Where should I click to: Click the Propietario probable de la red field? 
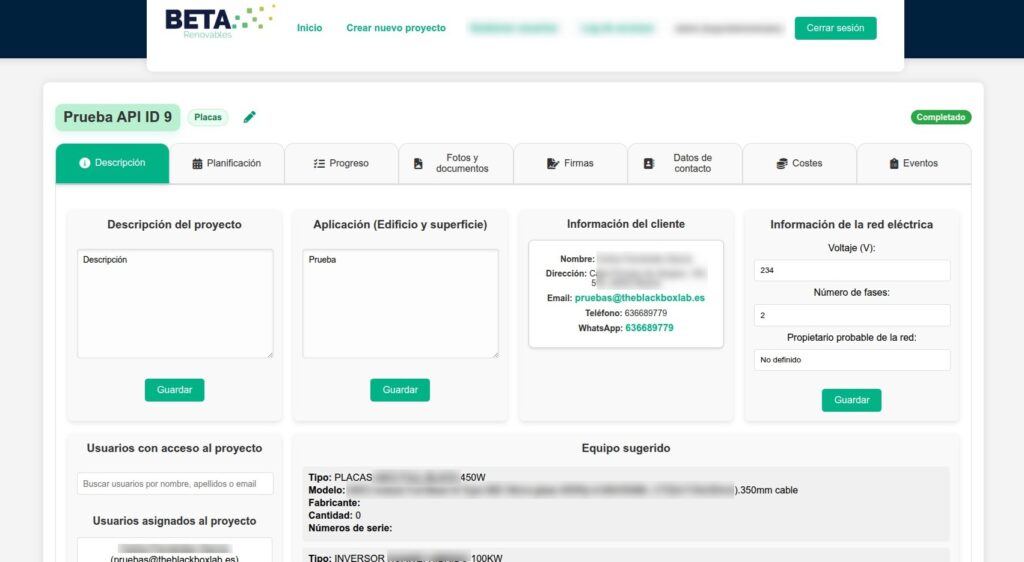(852, 360)
